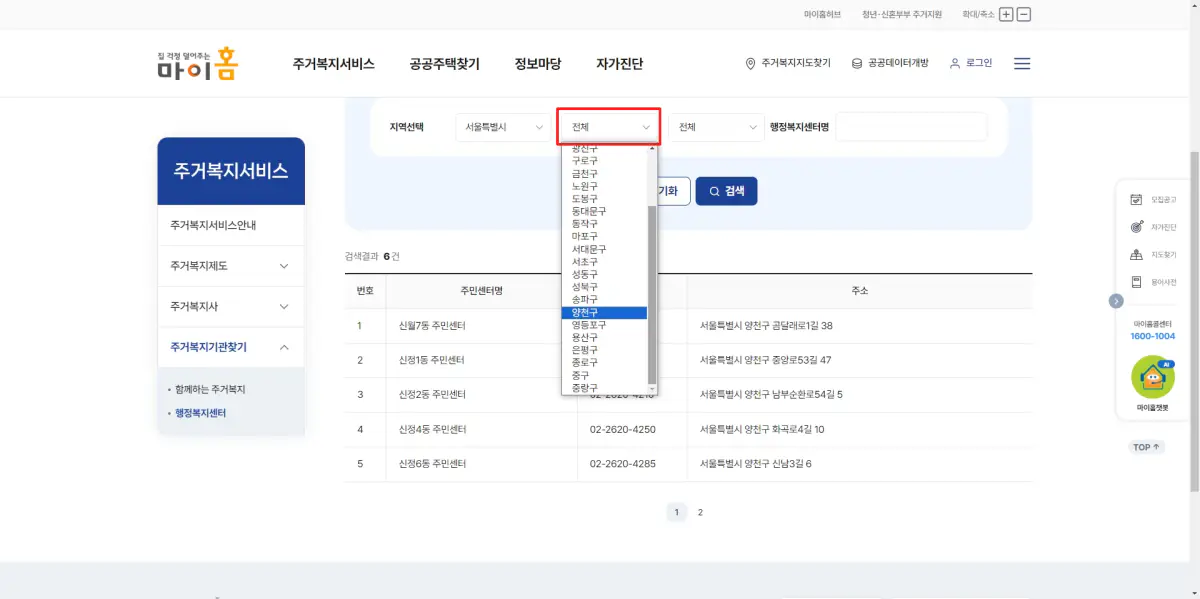The width and height of the screenshot is (1200, 599).
Task: Click the 로그인 link
Action: [979, 63]
